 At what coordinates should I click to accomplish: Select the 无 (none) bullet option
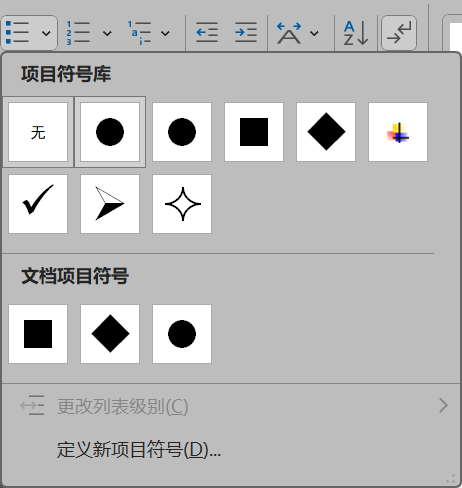(38, 132)
